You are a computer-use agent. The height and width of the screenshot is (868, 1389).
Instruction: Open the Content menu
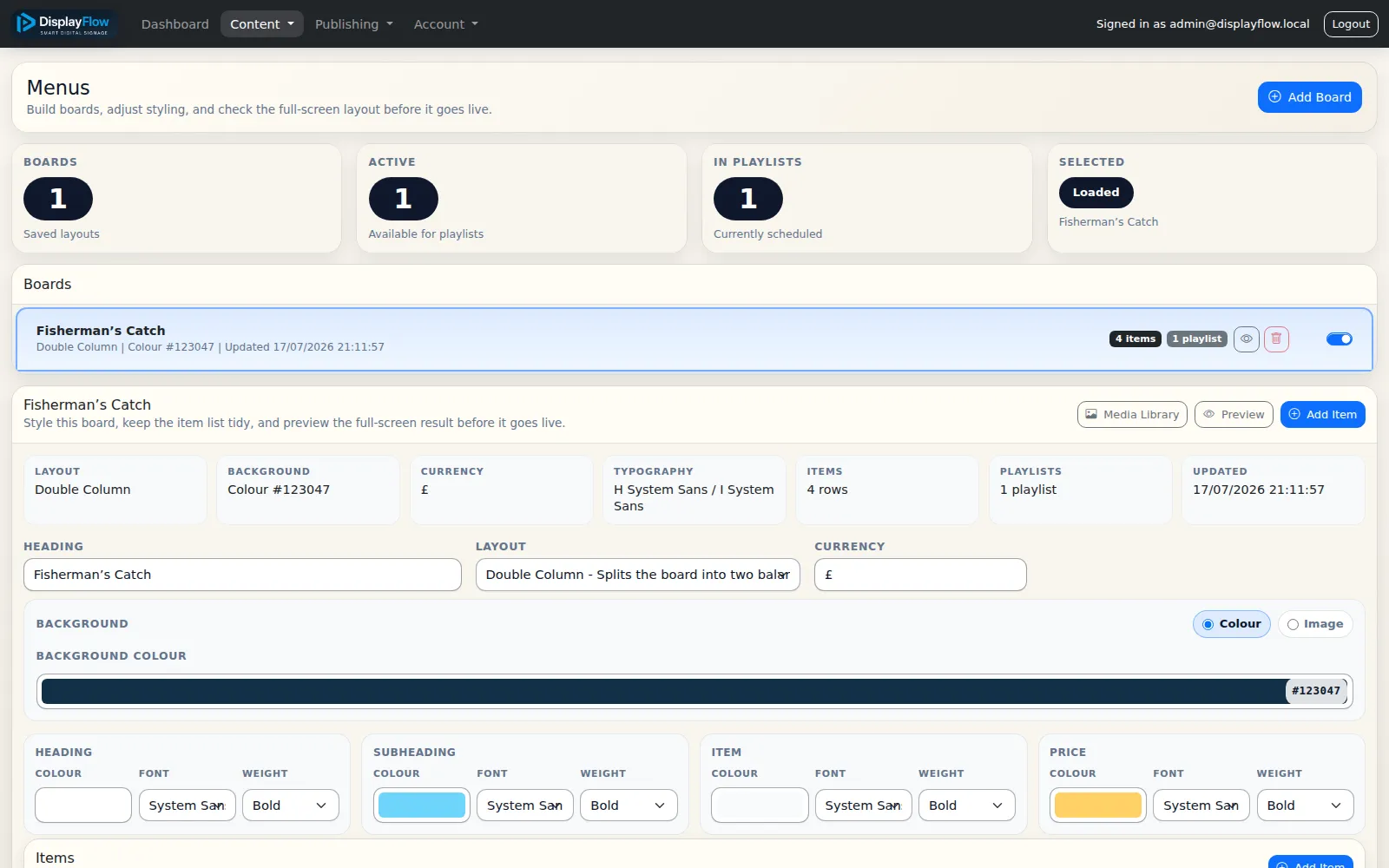click(261, 24)
